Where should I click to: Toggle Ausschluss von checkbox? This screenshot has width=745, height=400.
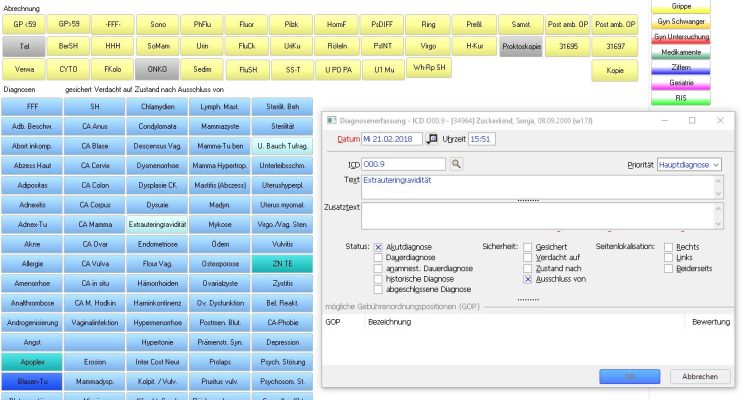(527, 279)
